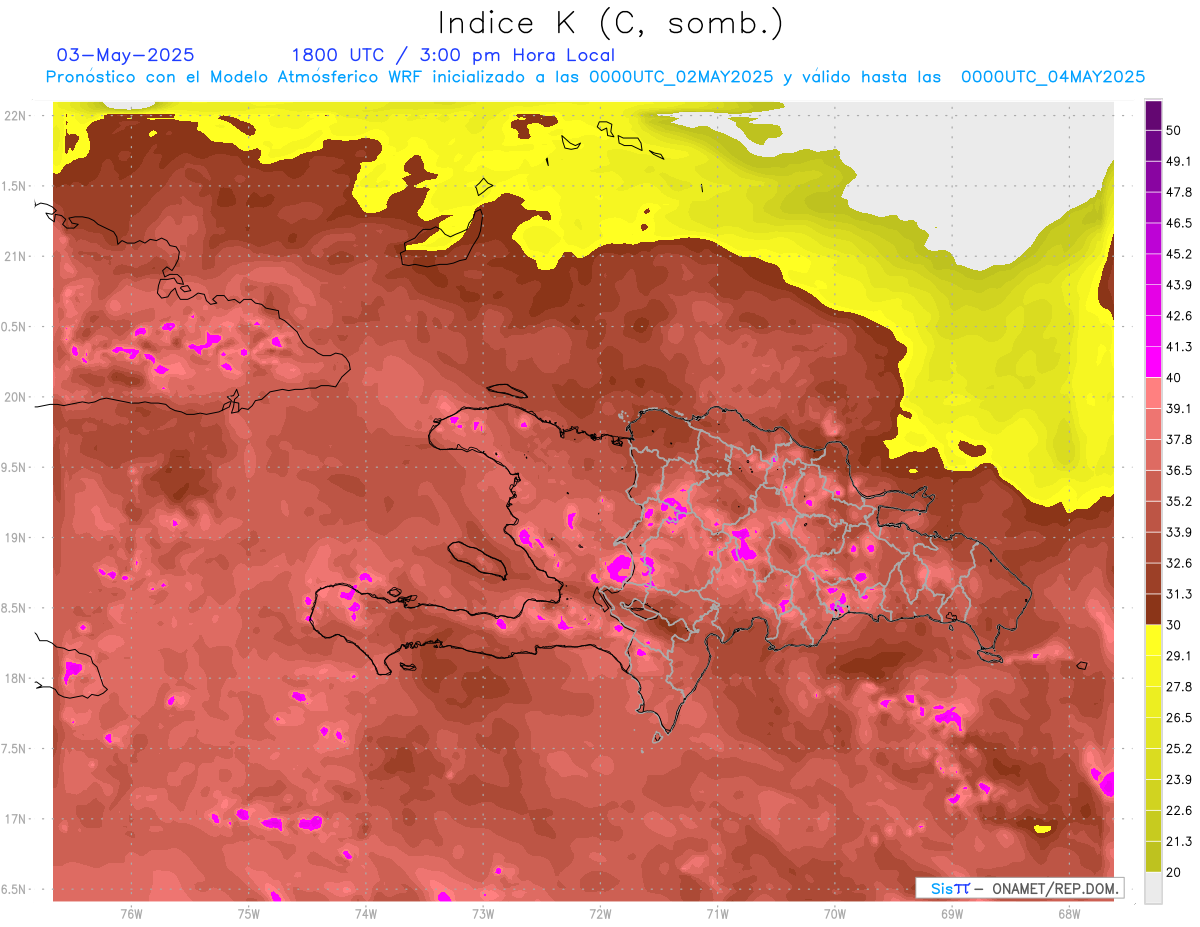Click the colorbar value "42.6"
Image resolution: width=1200 pixels, height=927 pixels.
click(1178, 316)
